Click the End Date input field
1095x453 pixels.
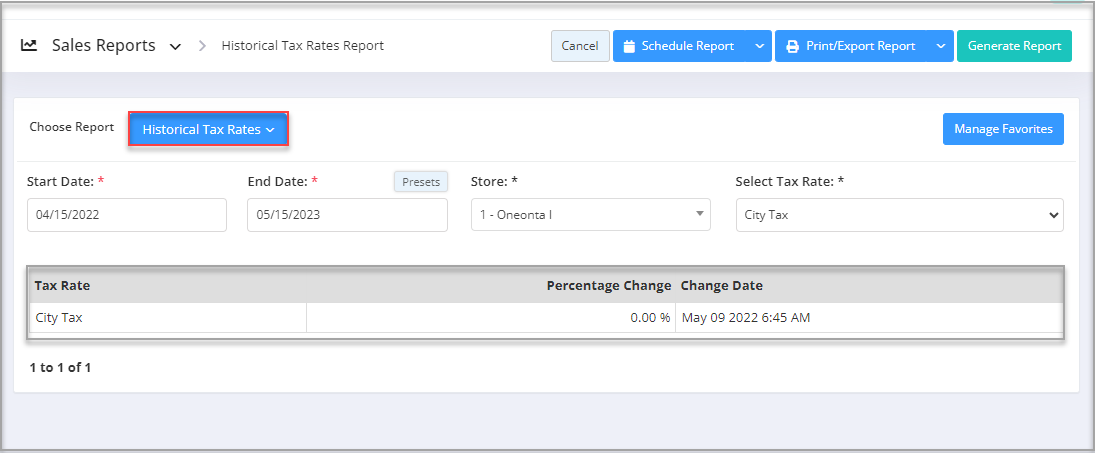coord(347,215)
